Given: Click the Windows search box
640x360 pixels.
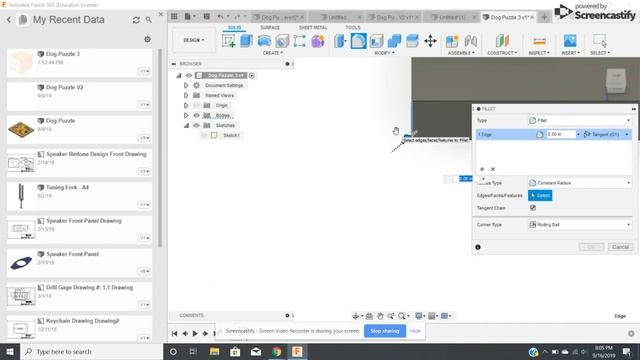Looking at the screenshot, I should tap(91, 351).
